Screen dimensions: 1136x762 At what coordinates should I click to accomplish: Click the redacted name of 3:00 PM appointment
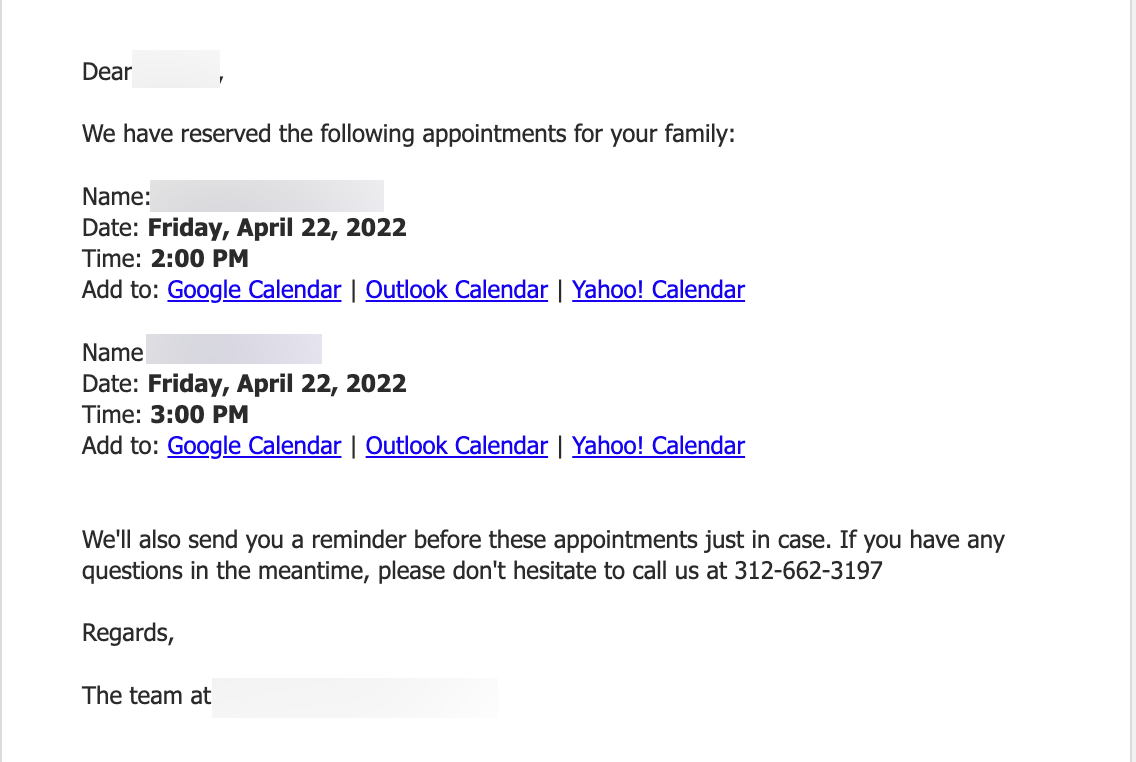click(233, 349)
